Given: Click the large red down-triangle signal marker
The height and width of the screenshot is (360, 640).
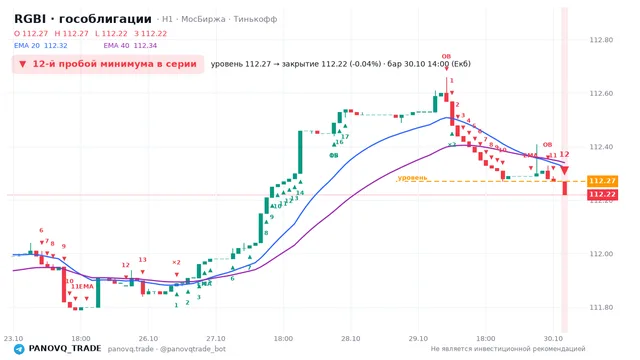Looking at the screenshot, I should point(564,170).
